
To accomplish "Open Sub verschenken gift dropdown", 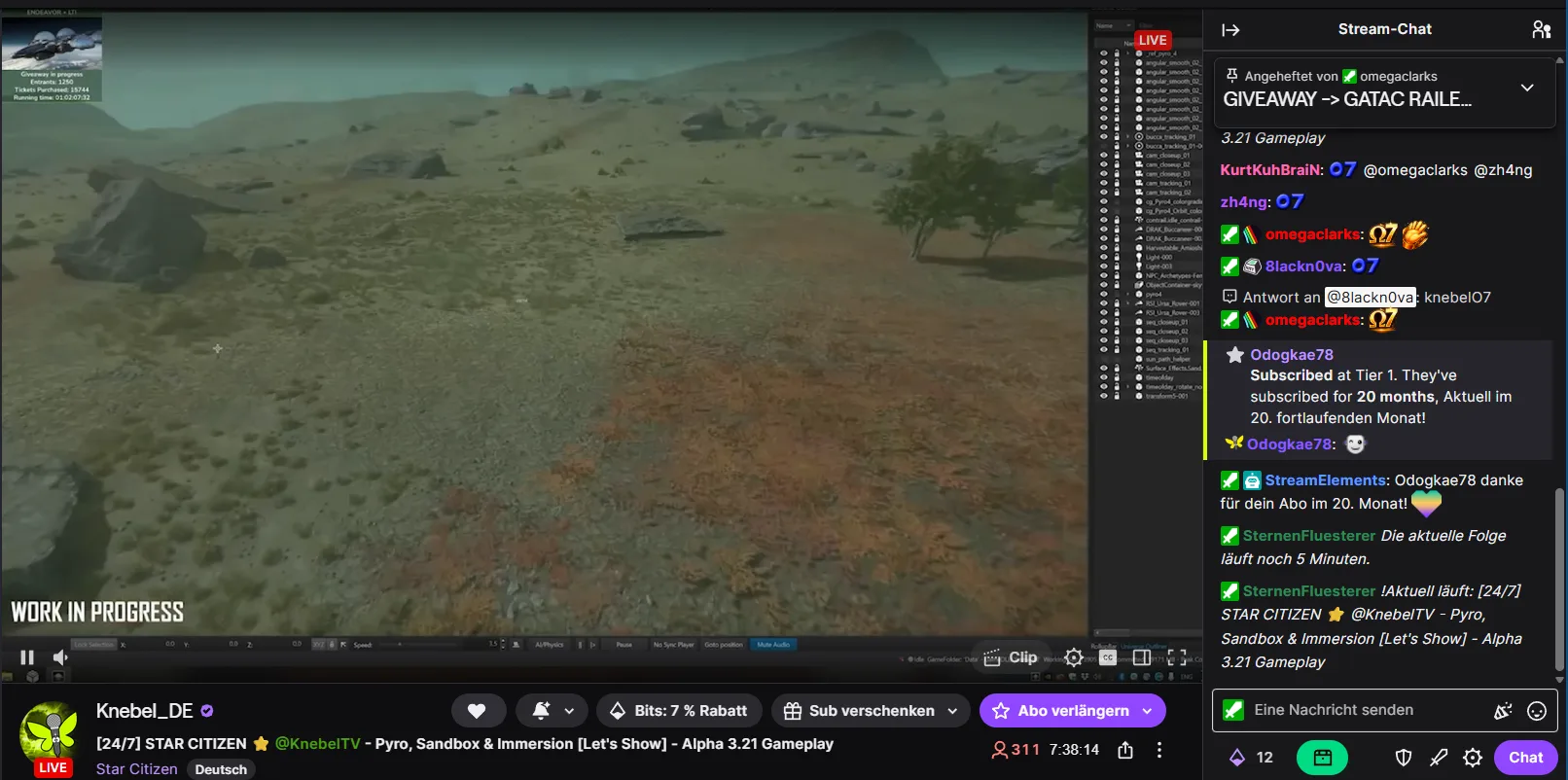I will point(872,711).
